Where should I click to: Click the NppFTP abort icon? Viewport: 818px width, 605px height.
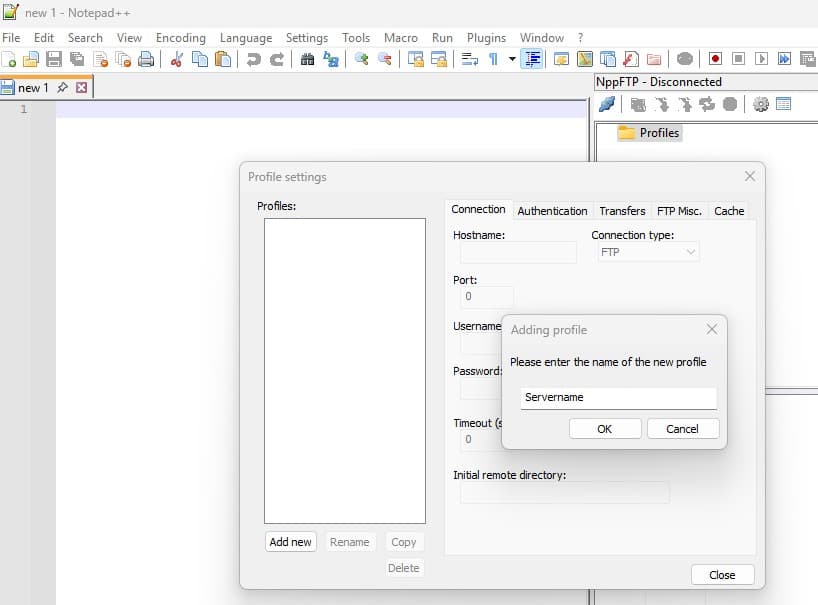click(730, 104)
